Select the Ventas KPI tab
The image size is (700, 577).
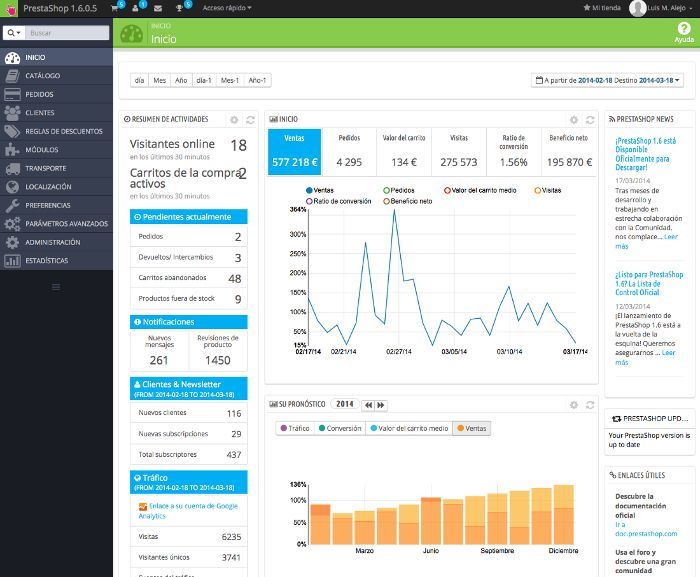tap(295, 152)
